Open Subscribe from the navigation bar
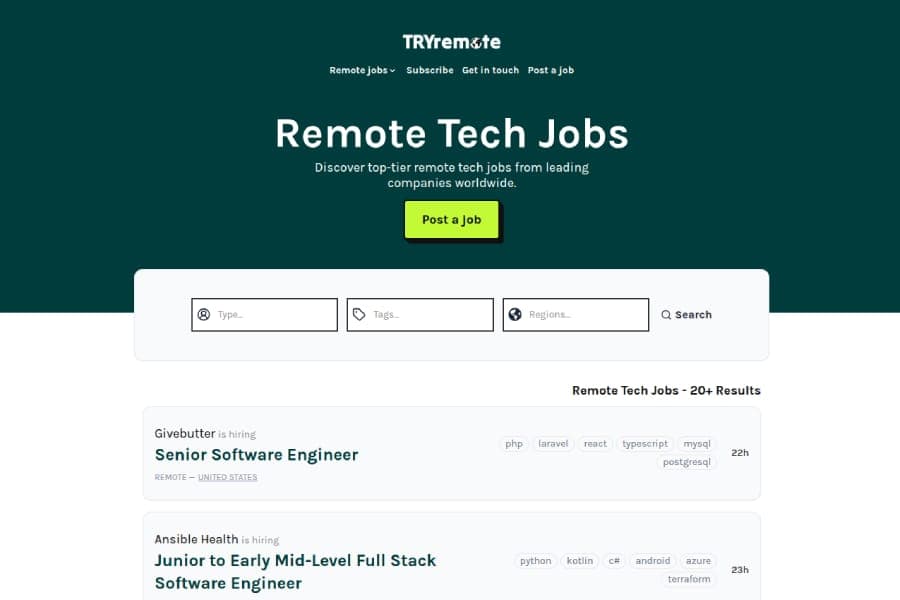 tap(430, 70)
